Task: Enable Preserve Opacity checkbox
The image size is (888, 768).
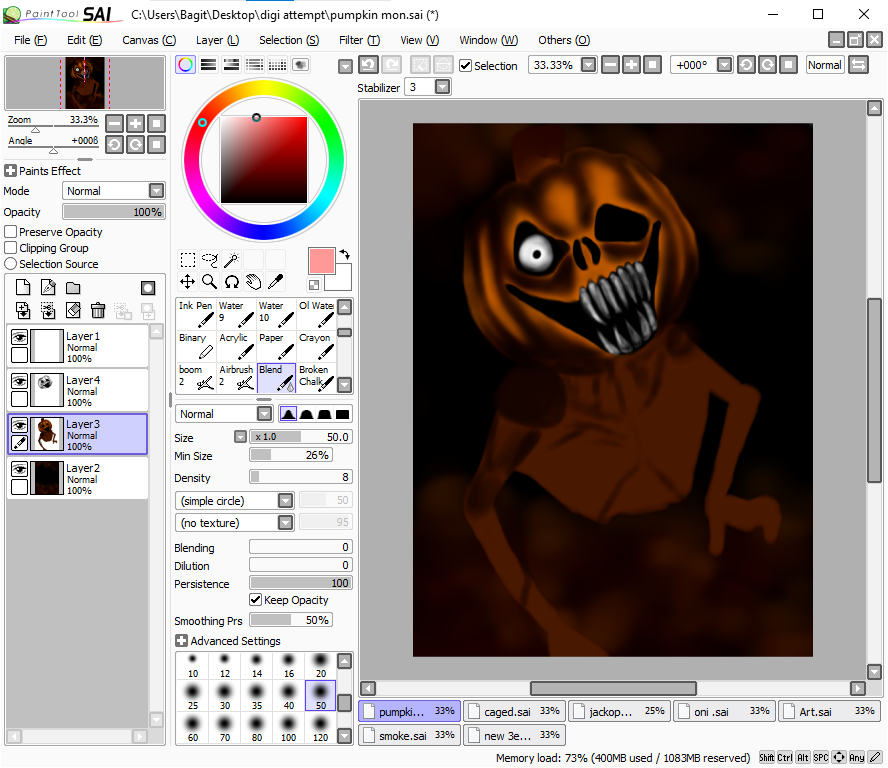Action: [x=10, y=232]
